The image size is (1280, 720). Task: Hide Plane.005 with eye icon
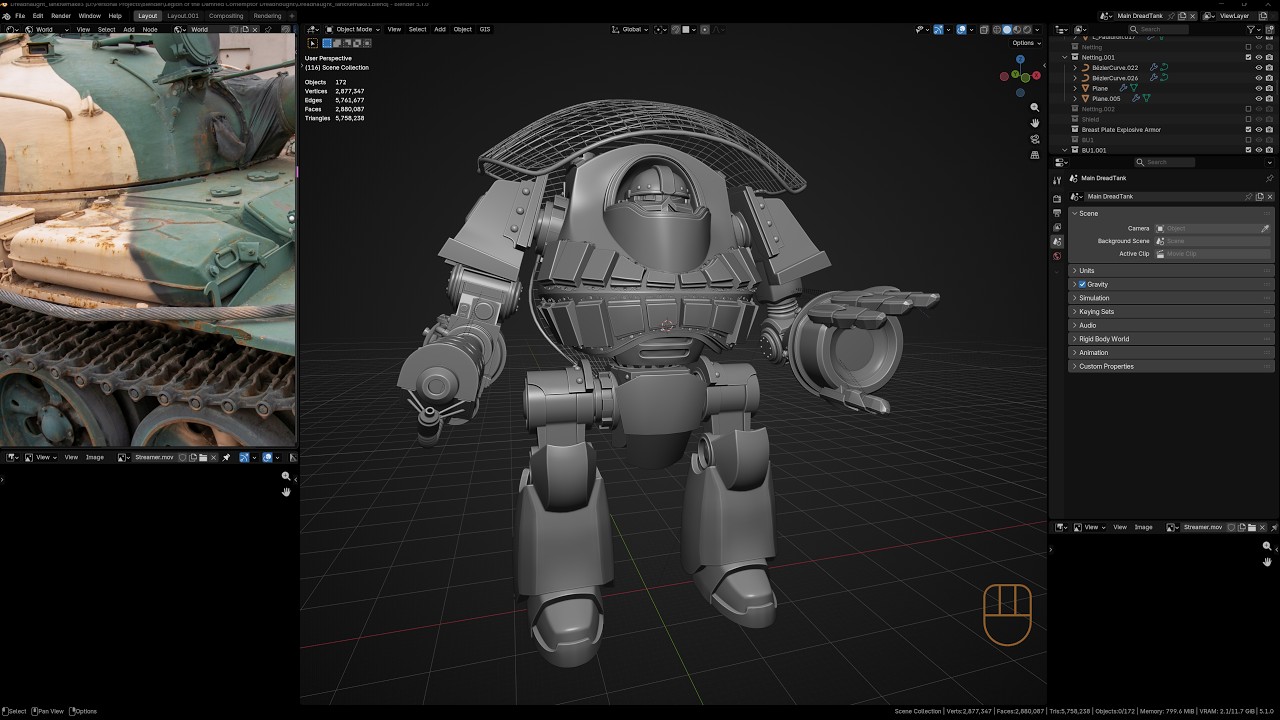tap(1259, 98)
